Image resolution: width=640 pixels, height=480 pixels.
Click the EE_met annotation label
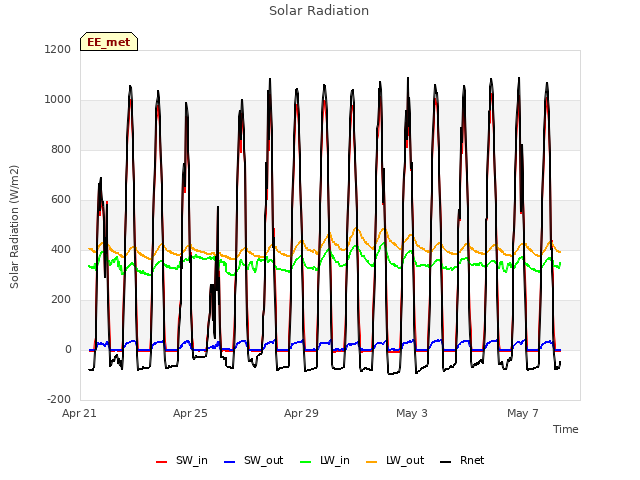point(109,42)
